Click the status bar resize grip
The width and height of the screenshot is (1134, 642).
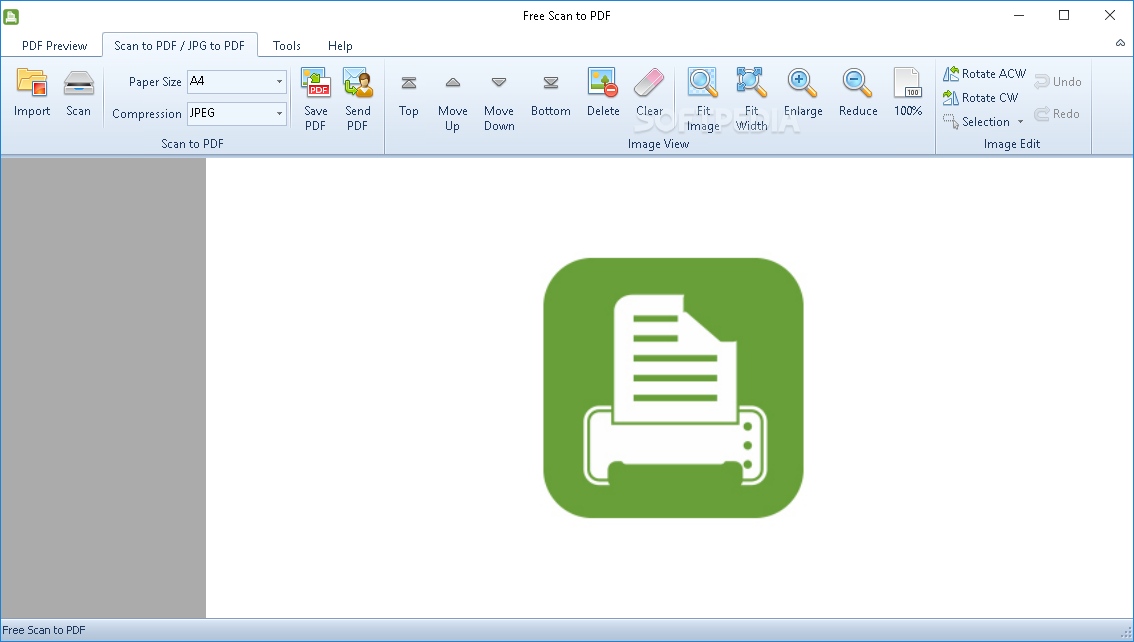click(x=1125, y=633)
